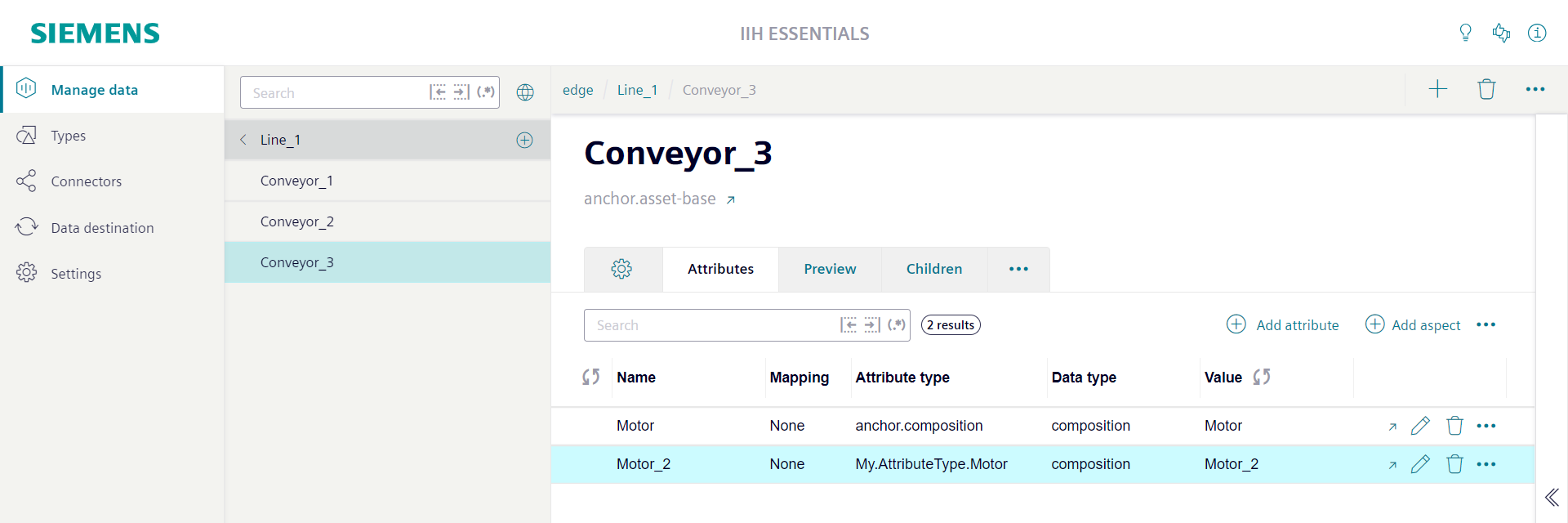Toggle match-start option in asset tree search
This screenshot has width=1568, height=523.
tap(438, 92)
